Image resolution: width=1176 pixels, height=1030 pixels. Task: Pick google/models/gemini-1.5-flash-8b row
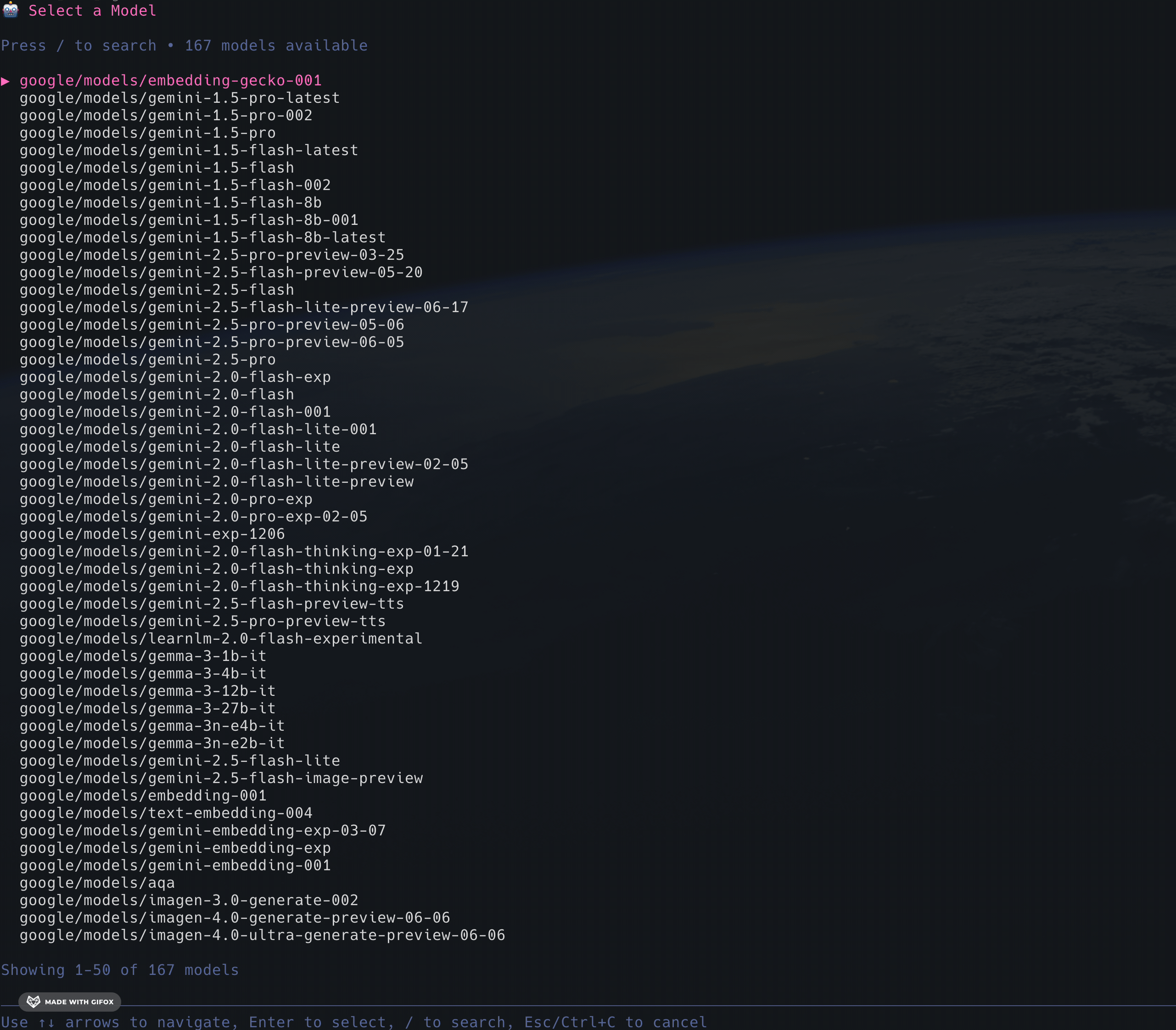(x=171, y=203)
